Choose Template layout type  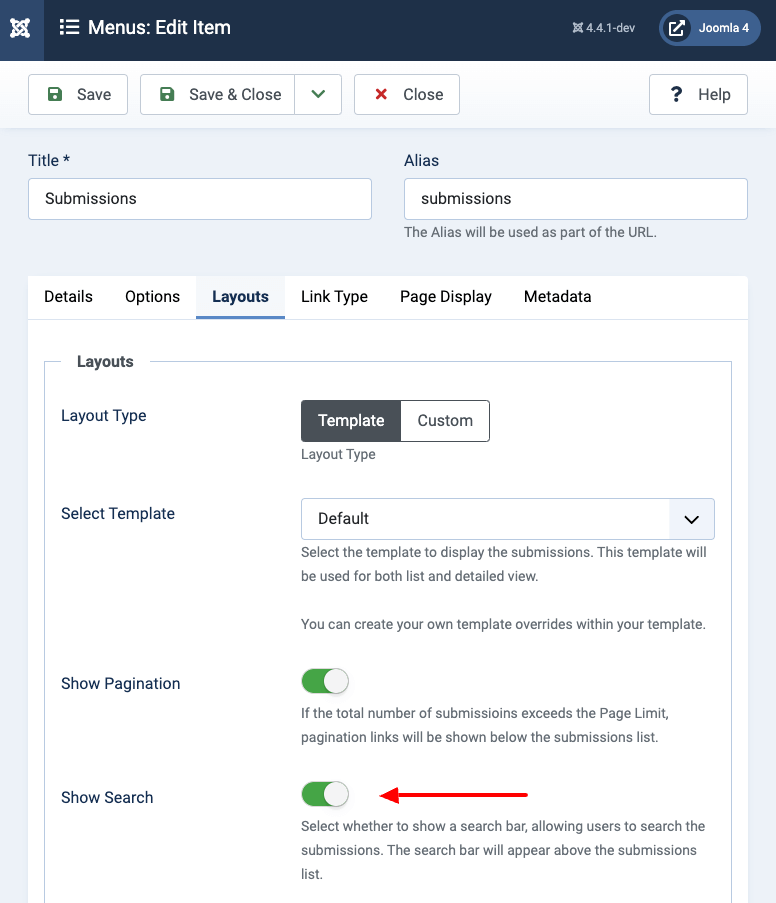click(351, 421)
